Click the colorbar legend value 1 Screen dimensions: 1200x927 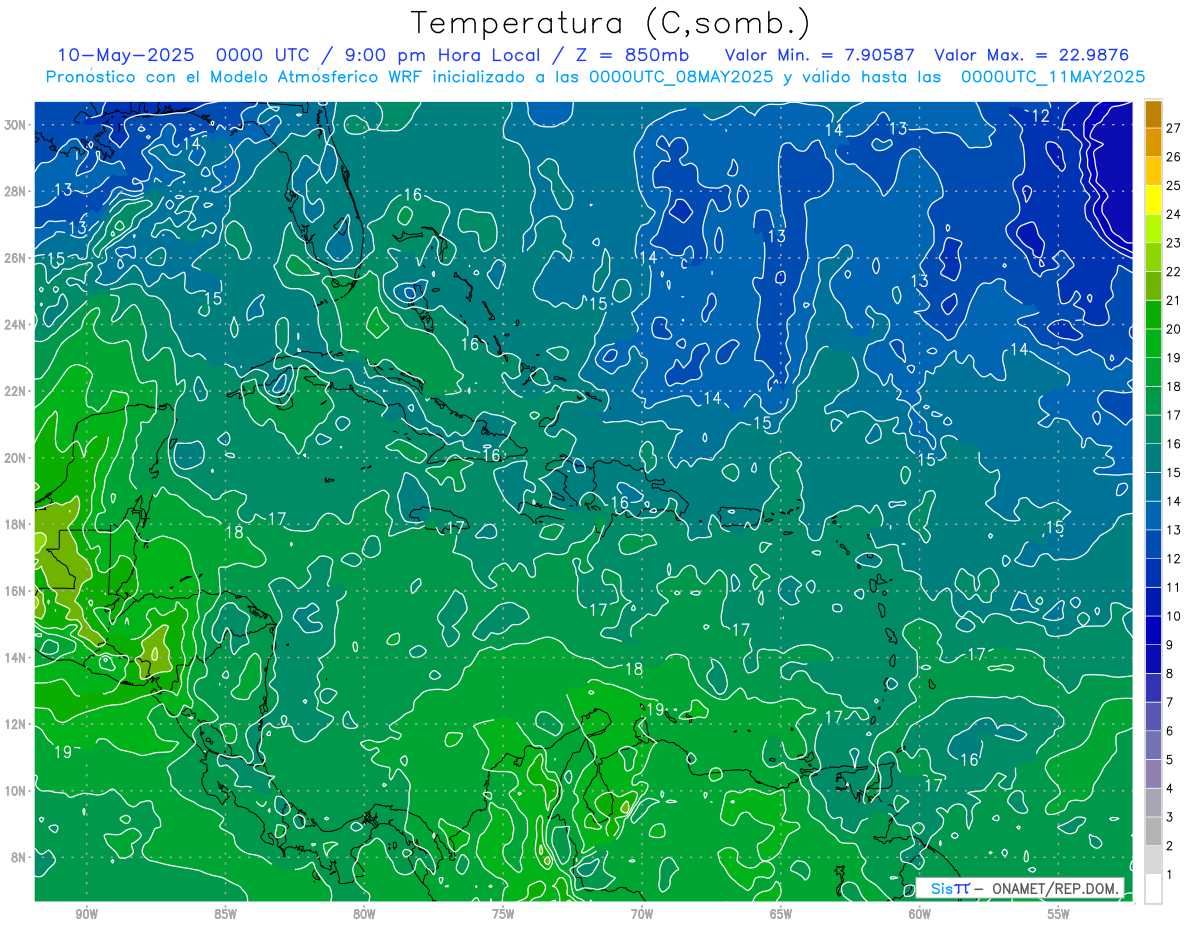(1170, 875)
